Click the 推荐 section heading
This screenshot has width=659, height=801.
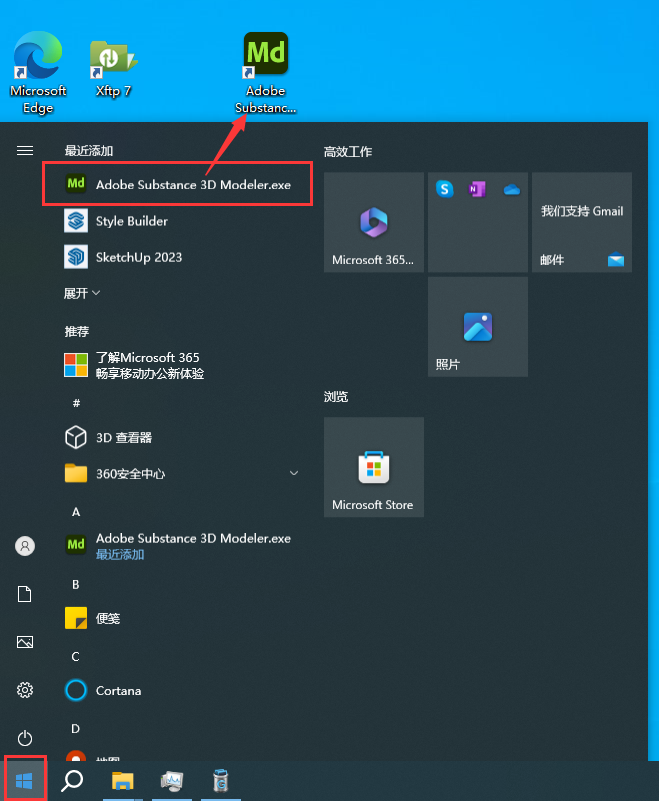[77, 332]
